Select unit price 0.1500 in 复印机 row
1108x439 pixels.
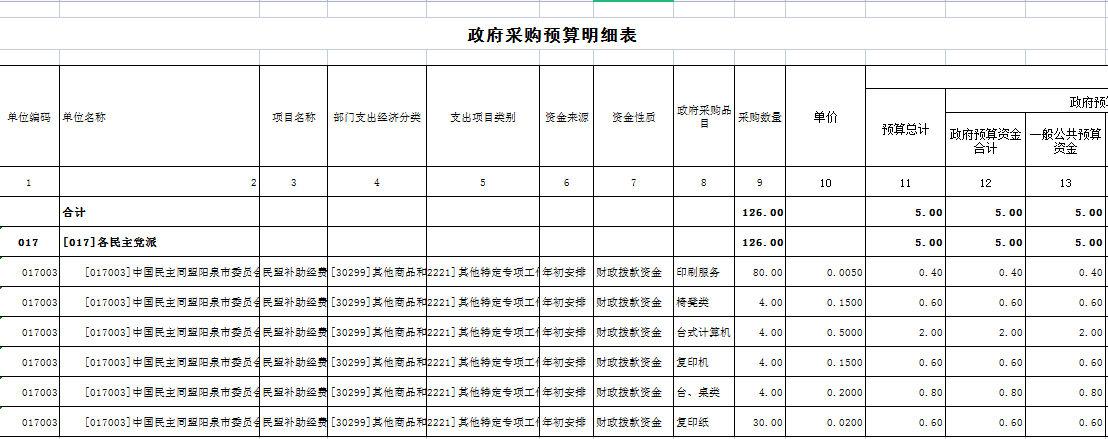pos(825,362)
